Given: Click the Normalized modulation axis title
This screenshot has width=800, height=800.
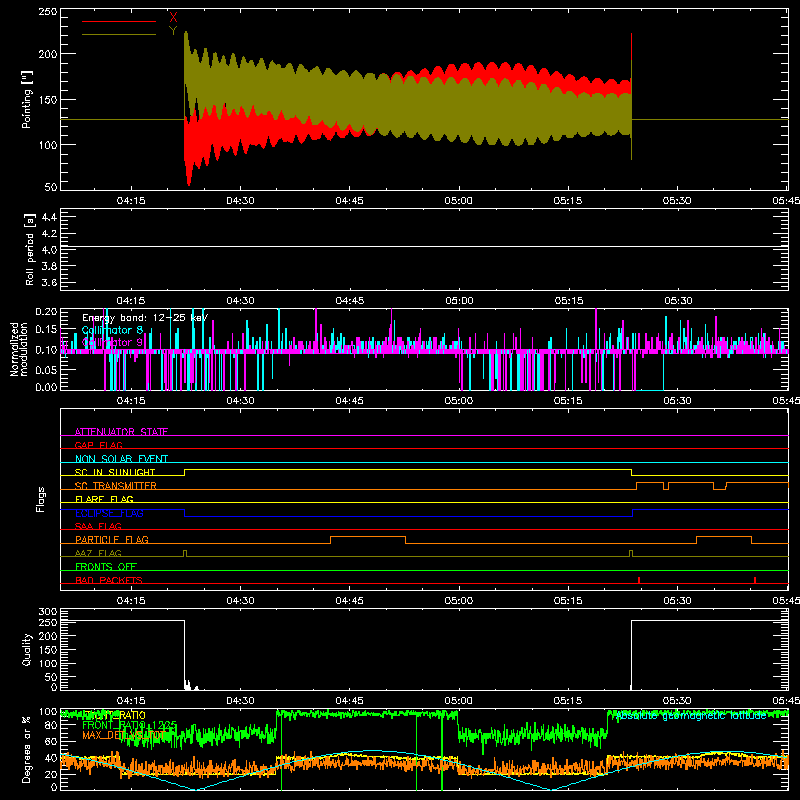Looking at the screenshot, I should coord(19,349).
